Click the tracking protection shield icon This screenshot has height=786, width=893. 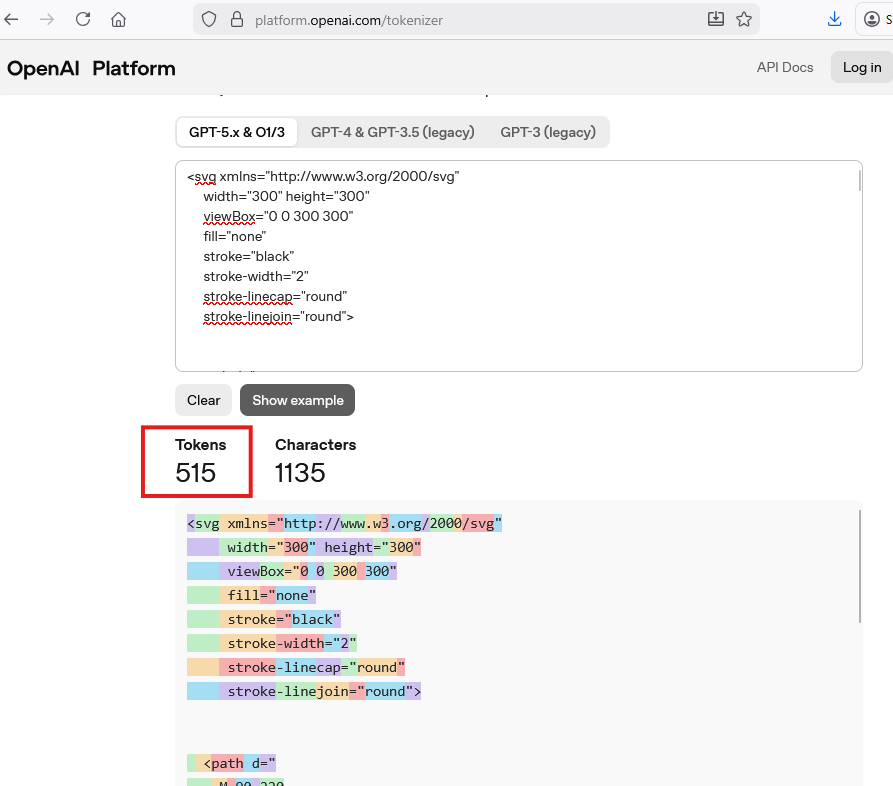tap(208, 19)
